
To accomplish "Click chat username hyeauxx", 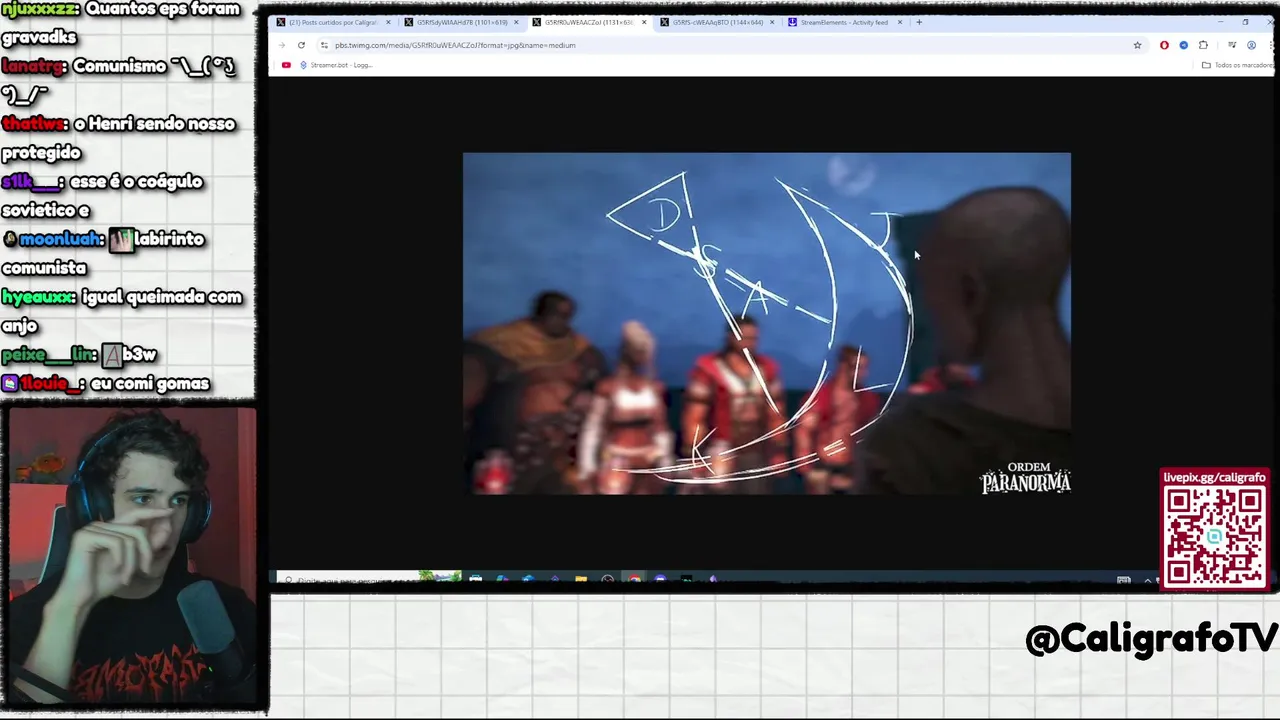I will click(x=39, y=297).
